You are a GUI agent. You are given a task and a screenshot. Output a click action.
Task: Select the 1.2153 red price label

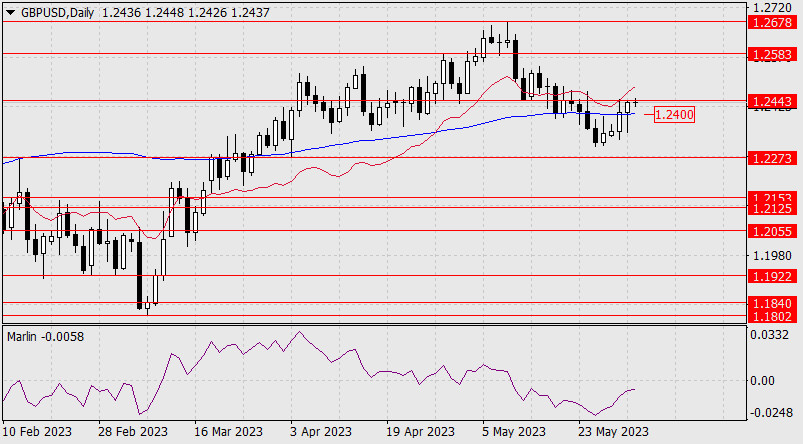773,197
